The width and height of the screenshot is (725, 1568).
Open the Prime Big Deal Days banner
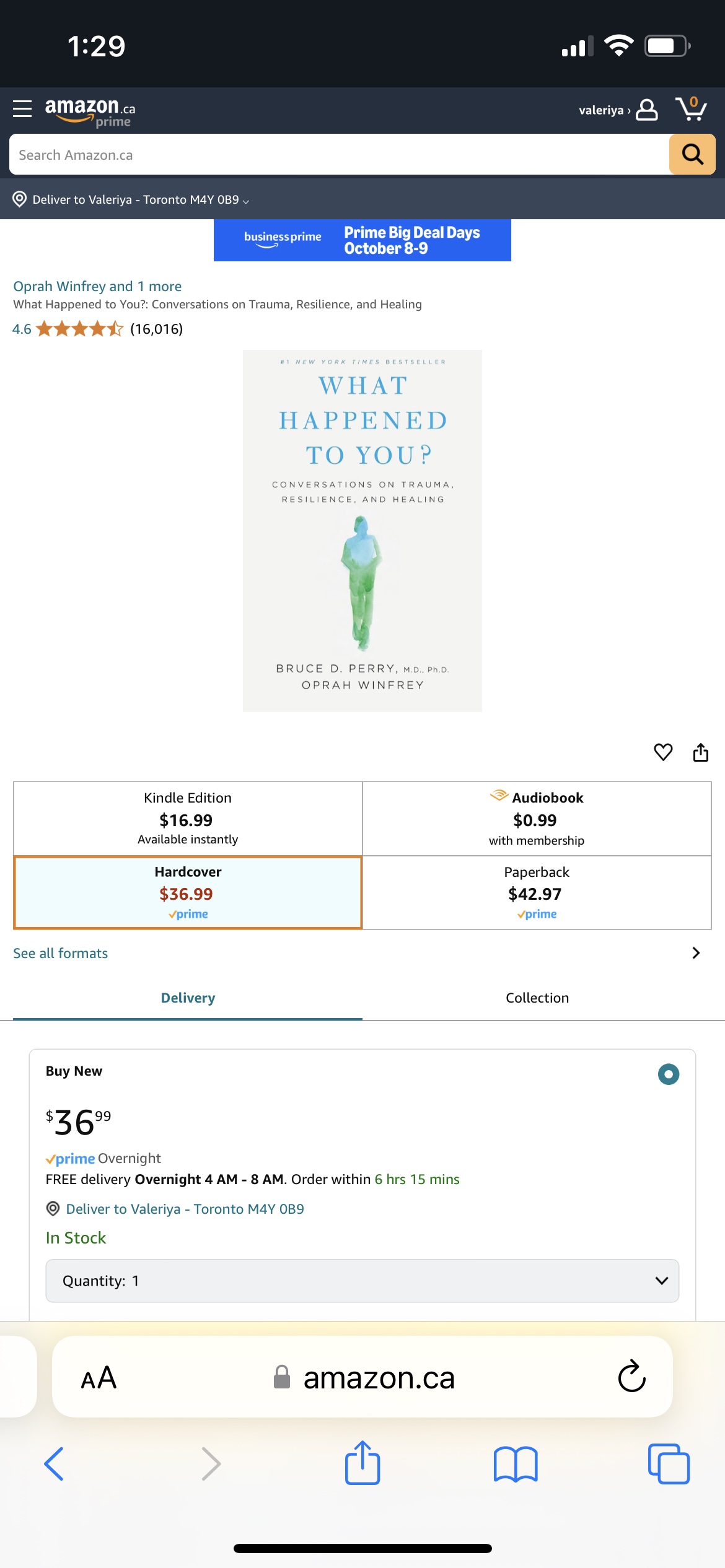coord(362,240)
